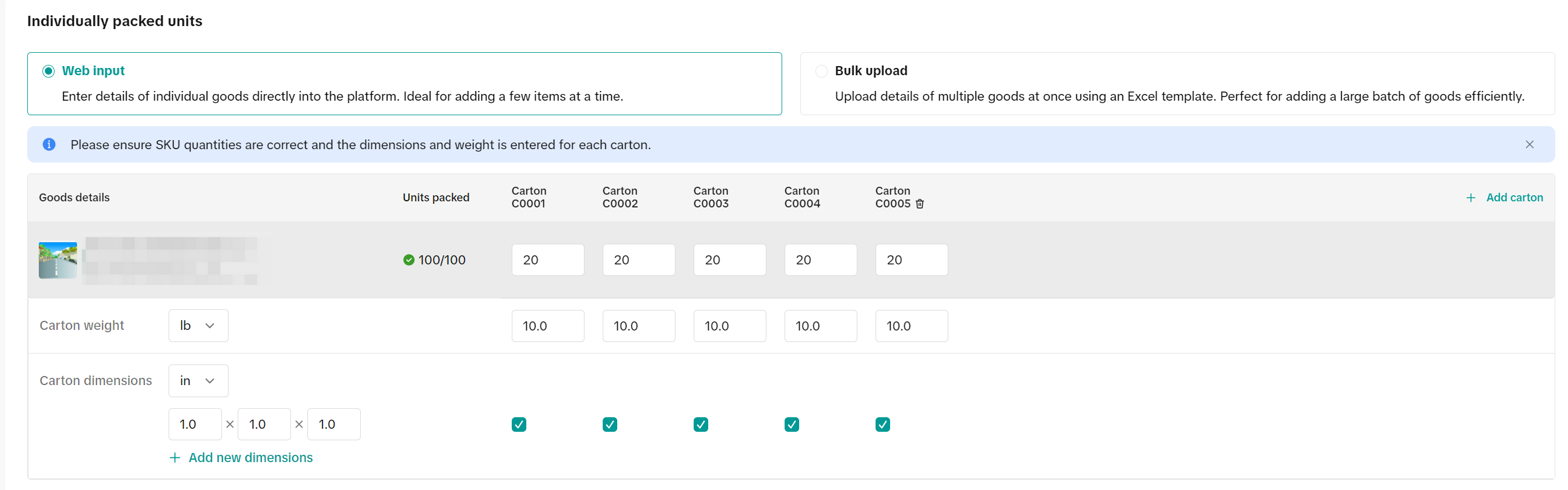The height and width of the screenshot is (490, 1568).
Task: Choose the Bulk upload radio option
Action: pos(821,71)
